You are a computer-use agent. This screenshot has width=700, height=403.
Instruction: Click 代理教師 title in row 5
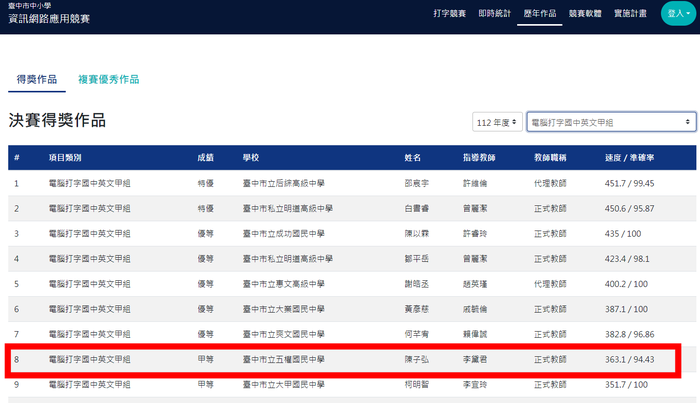(x=550, y=284)
